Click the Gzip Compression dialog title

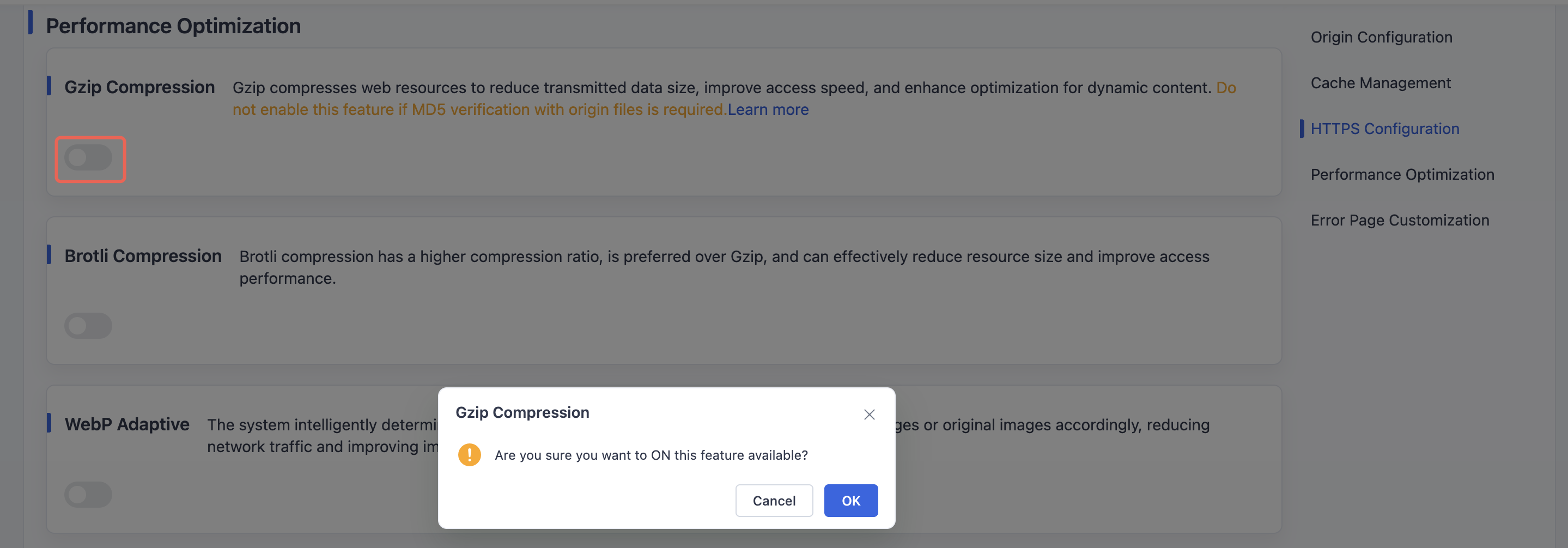pyautogui.click(x=522, y=412)
